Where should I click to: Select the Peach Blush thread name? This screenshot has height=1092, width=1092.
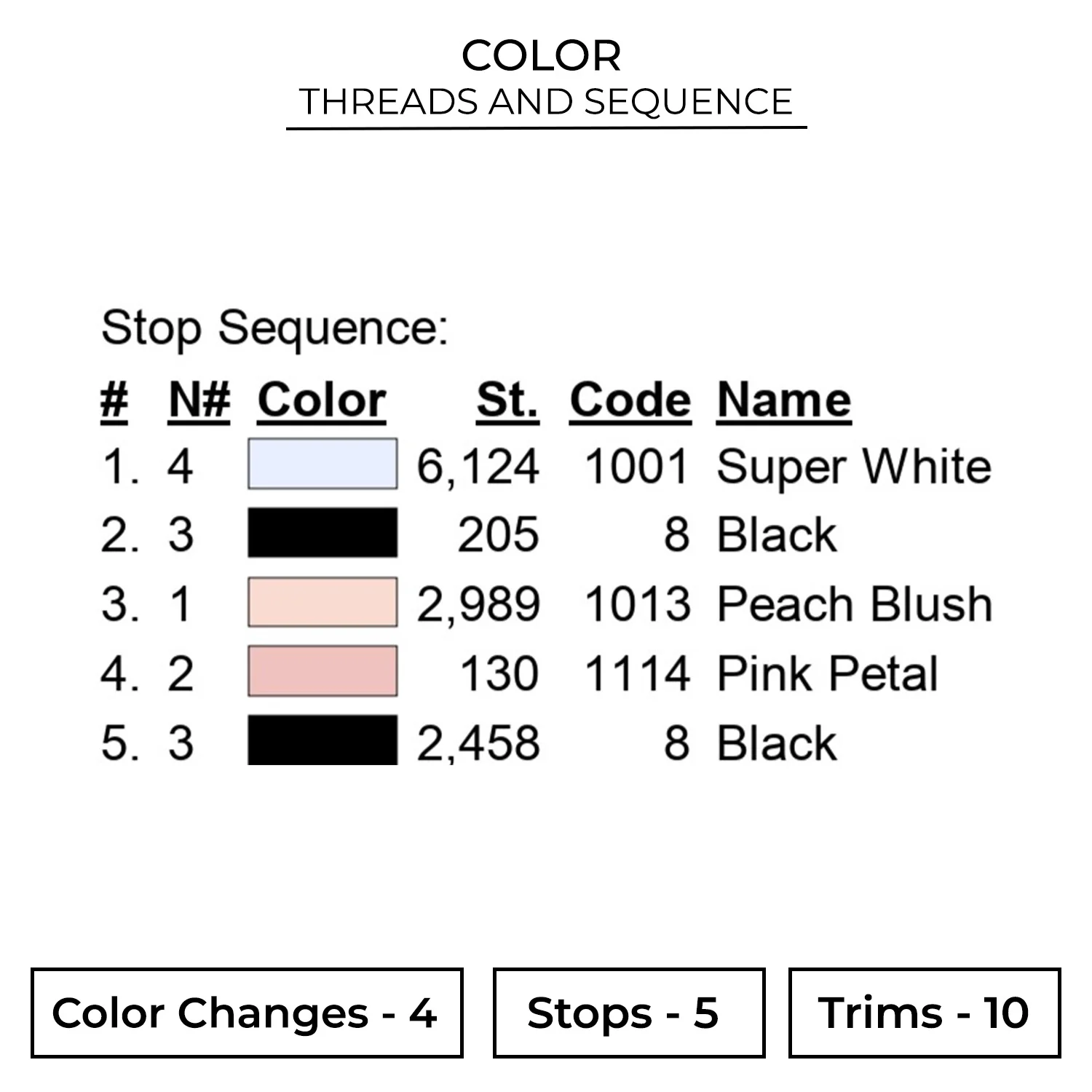click(x=855, y=604)
